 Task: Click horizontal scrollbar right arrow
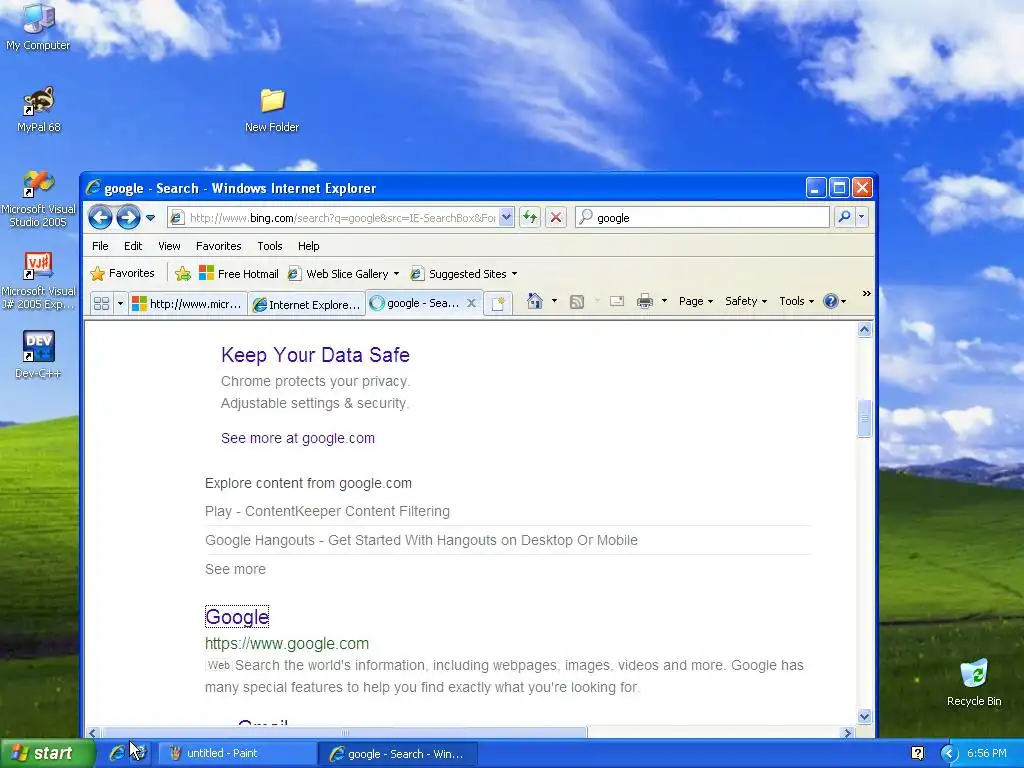848,733
